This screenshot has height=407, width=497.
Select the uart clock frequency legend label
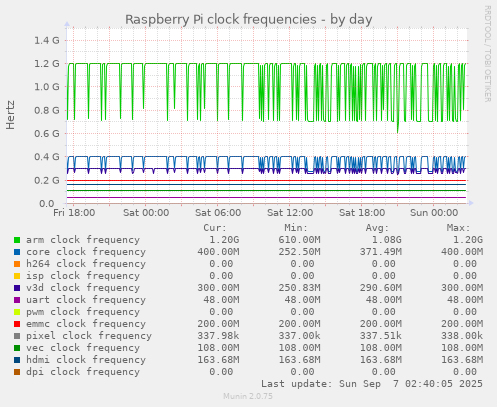coord(86,300)
